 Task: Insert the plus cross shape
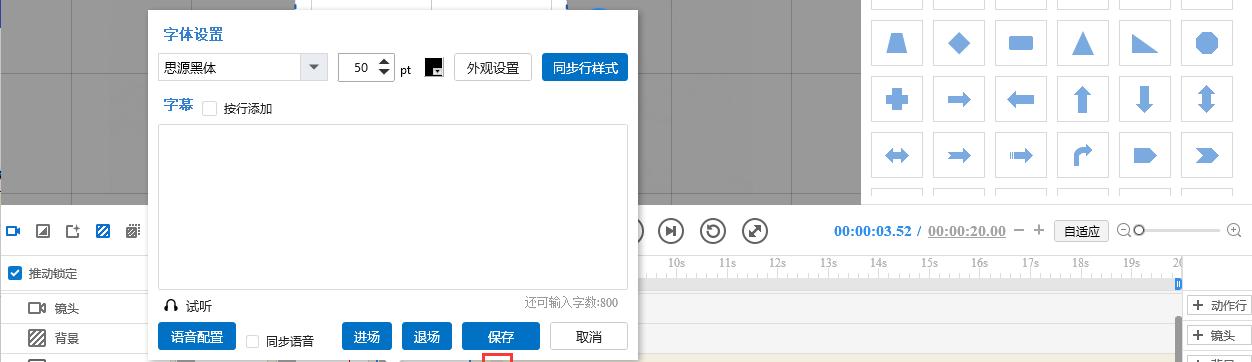[897, 99]
